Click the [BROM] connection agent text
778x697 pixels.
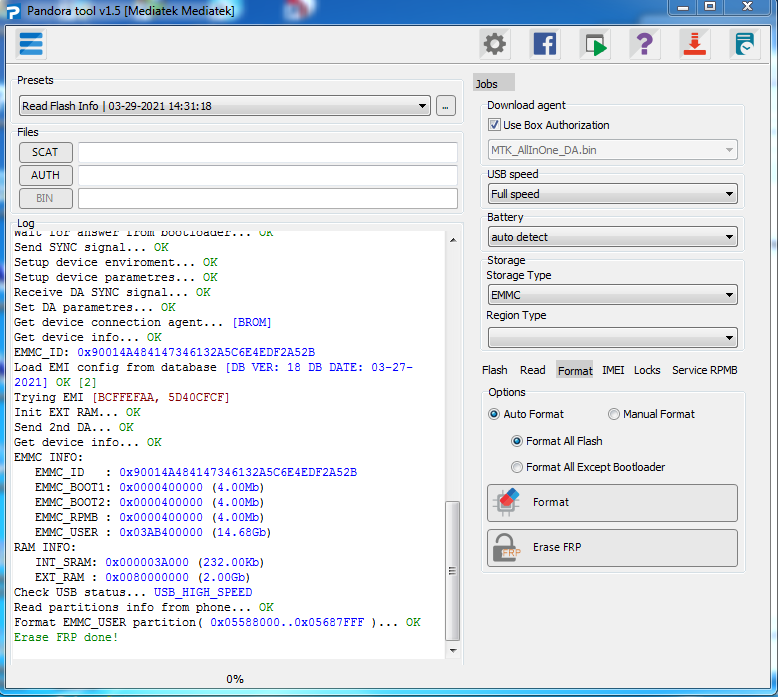pos(252,322)
